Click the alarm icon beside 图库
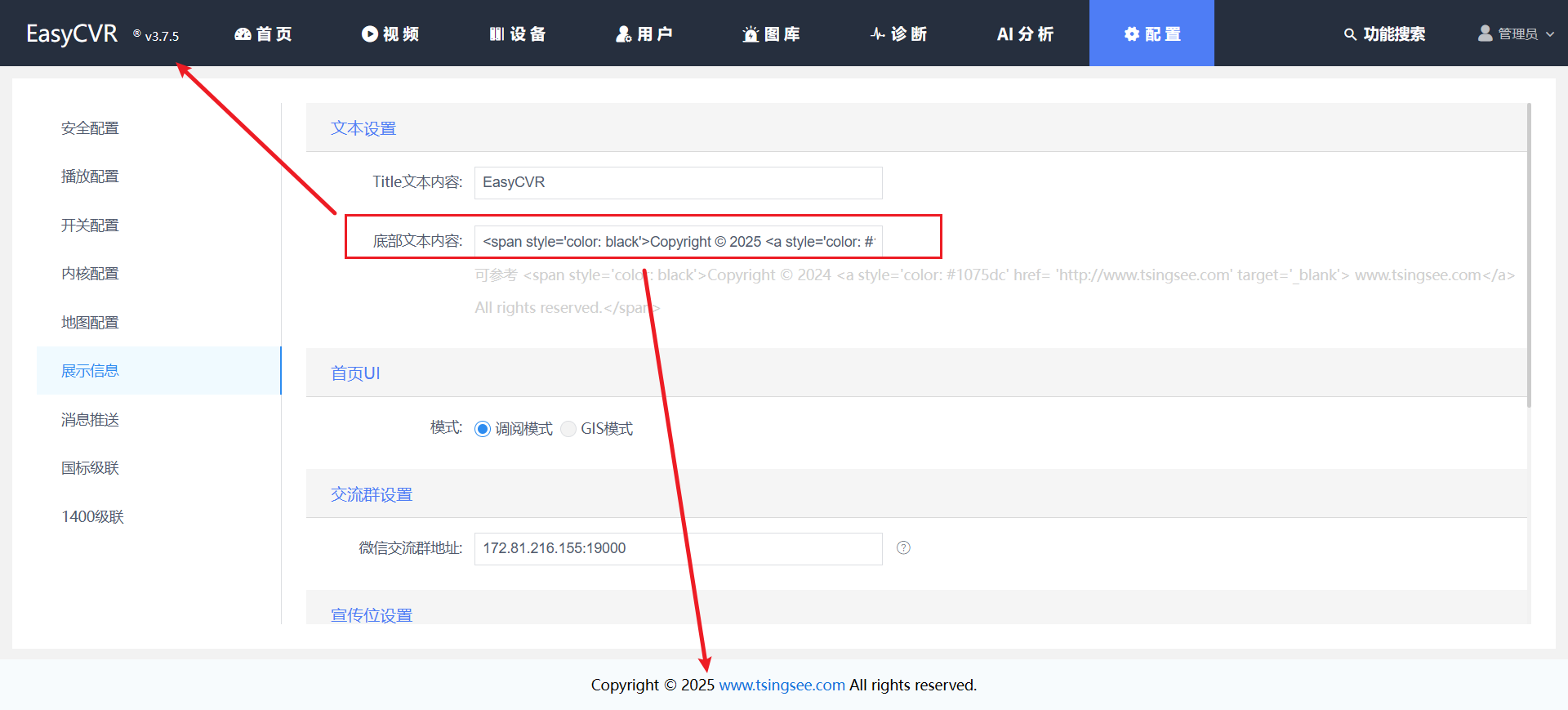This screenshot has height=710, width=1568. (x=751, y=33)
